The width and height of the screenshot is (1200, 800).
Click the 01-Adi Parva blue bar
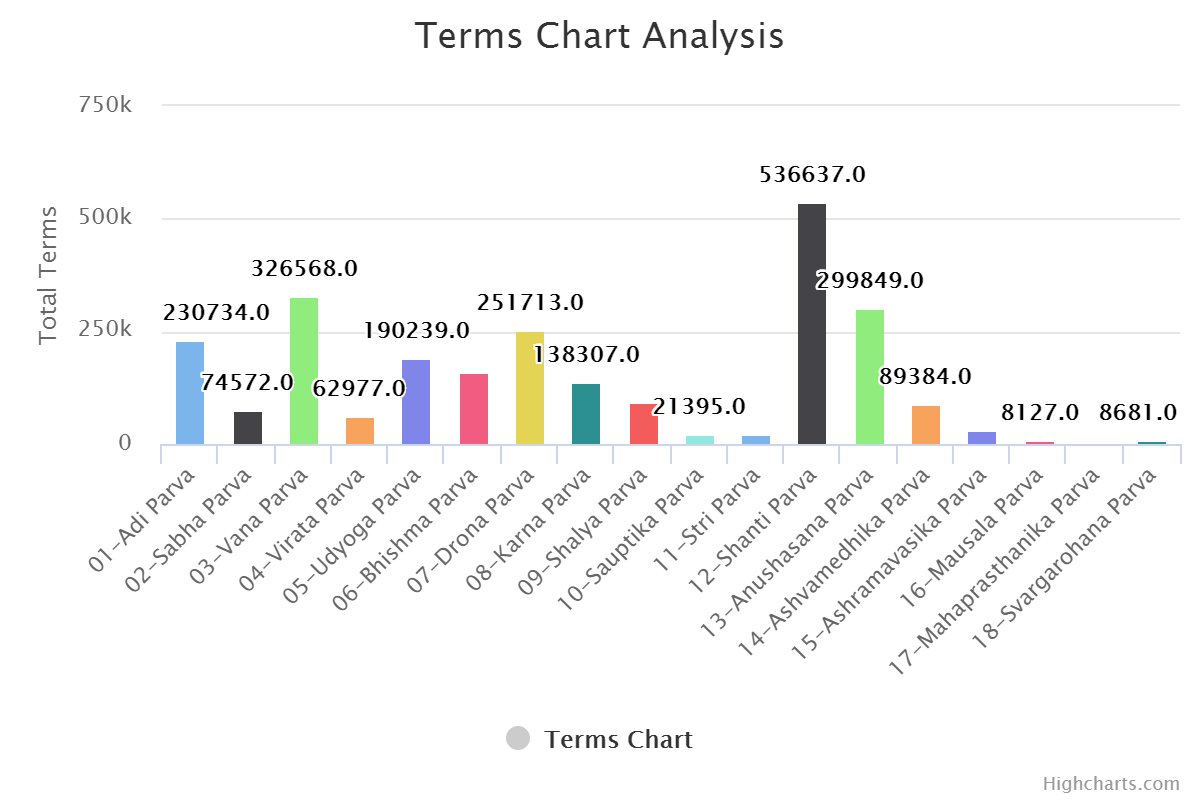(x=190, y=393)
